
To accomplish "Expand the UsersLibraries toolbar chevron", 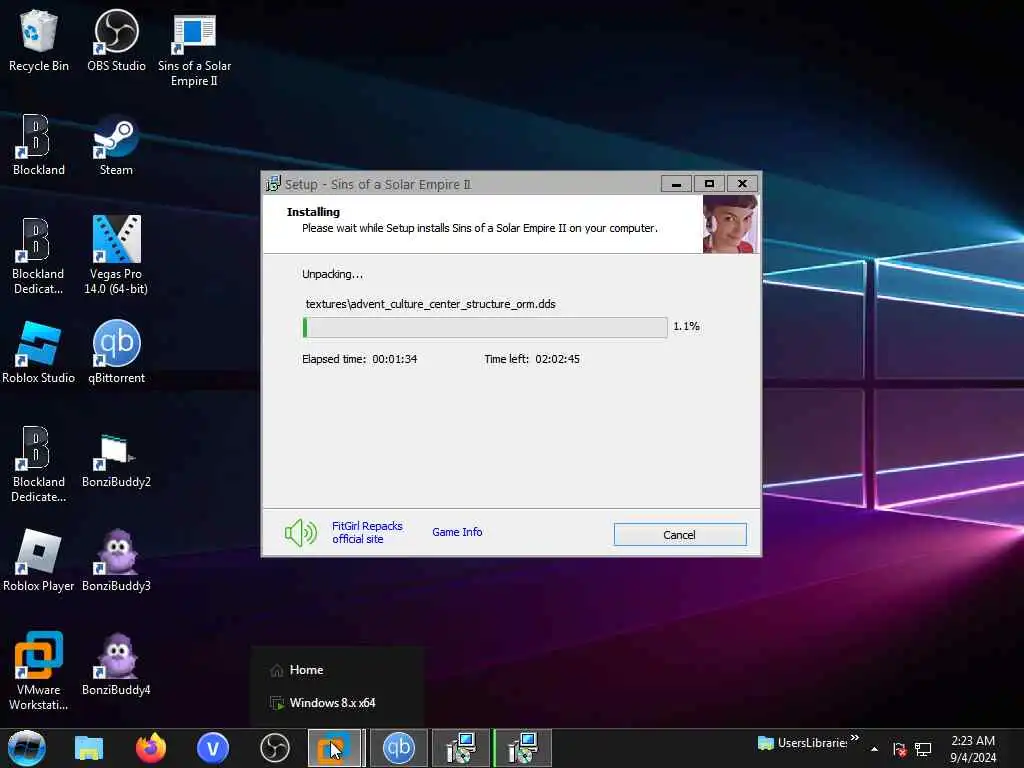I will (855, 739).
